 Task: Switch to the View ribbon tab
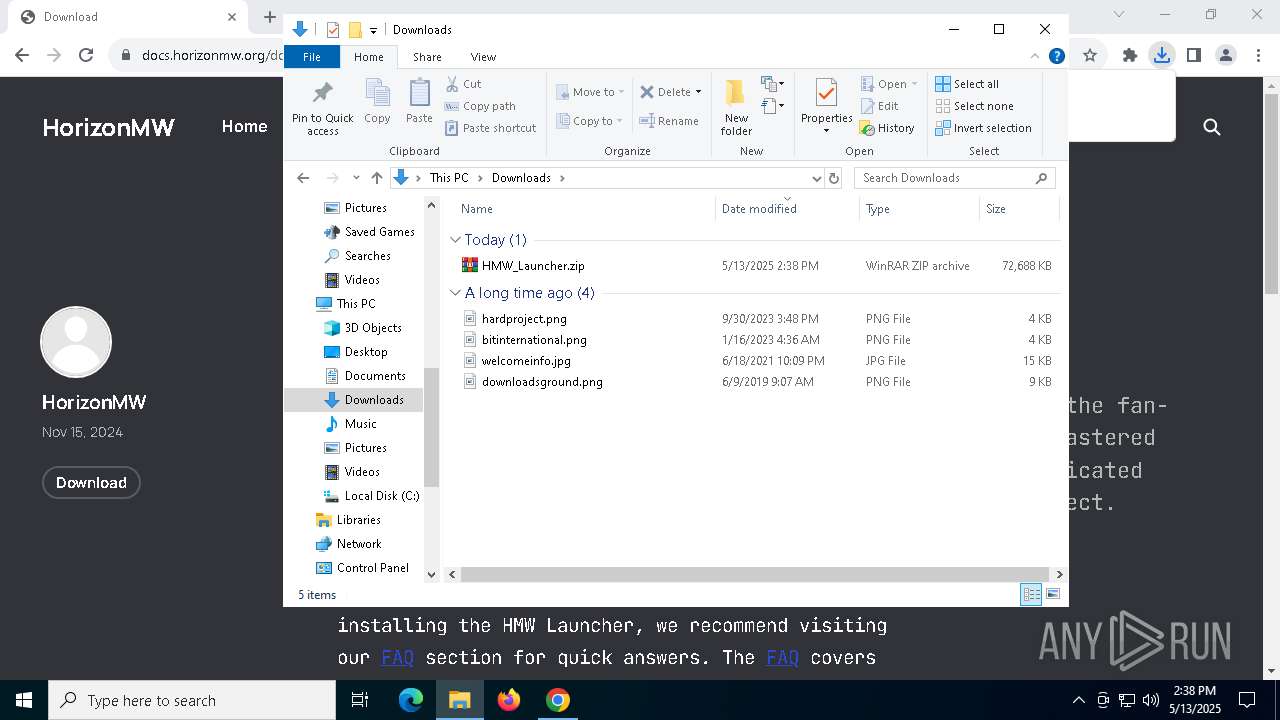(x=483, y=57)
